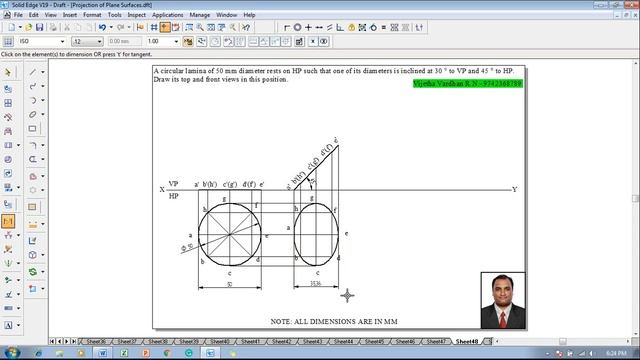This screenshot has height=360, width=640.
Task: Open the Manage menu
Action: (x=200, y=15)
